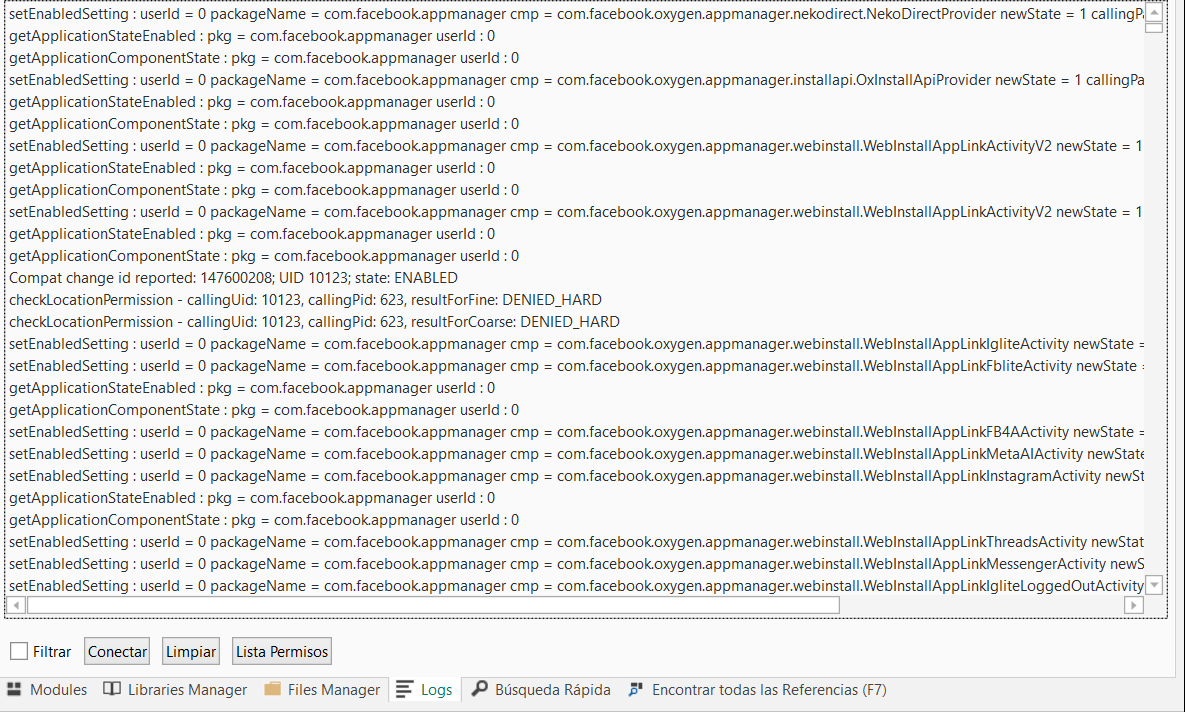Click the log line mentioning OxInstallApiProvider

coord(575,79)
